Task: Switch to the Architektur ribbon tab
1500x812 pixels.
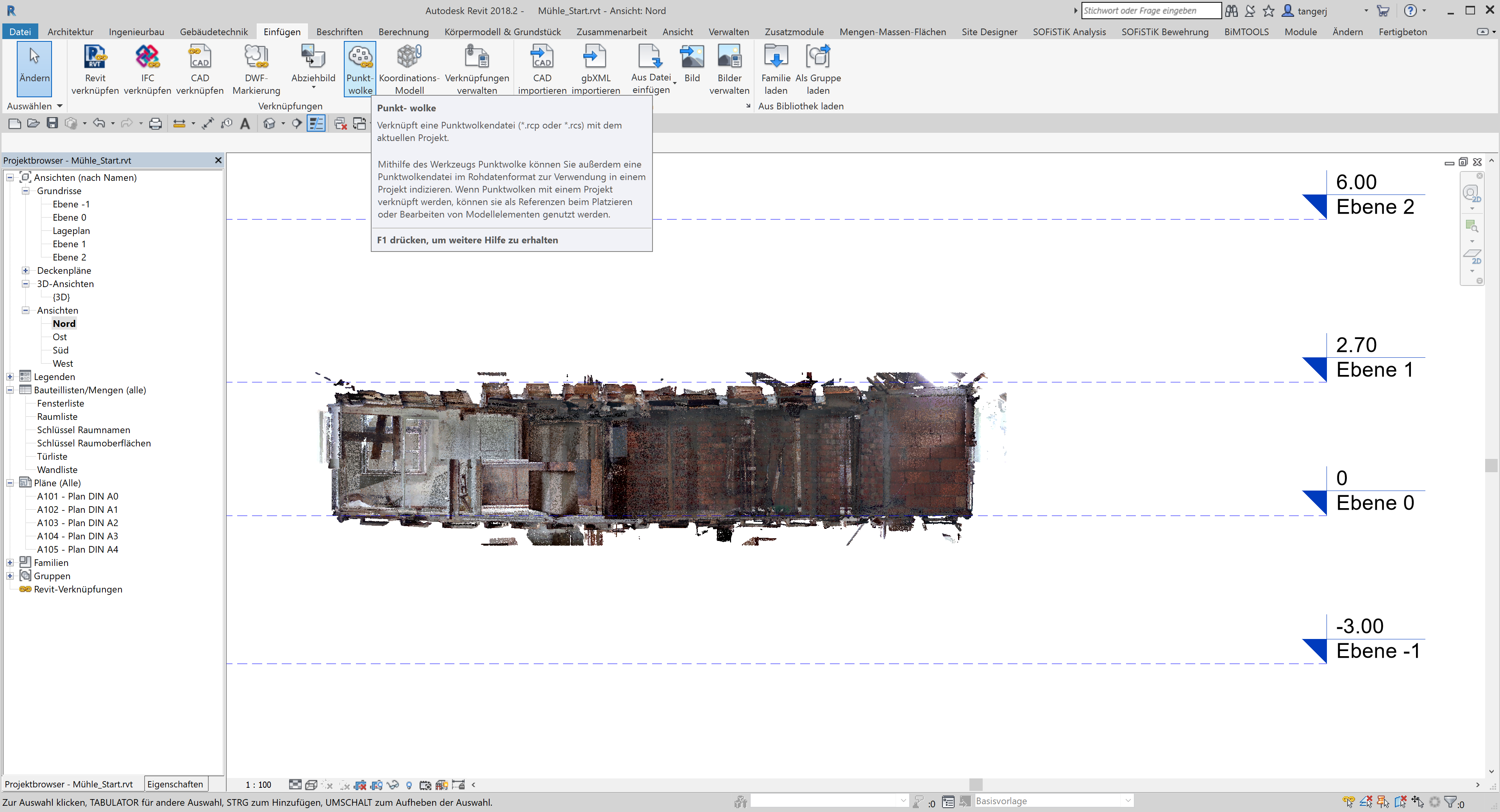Action: [x=70, y=32]
